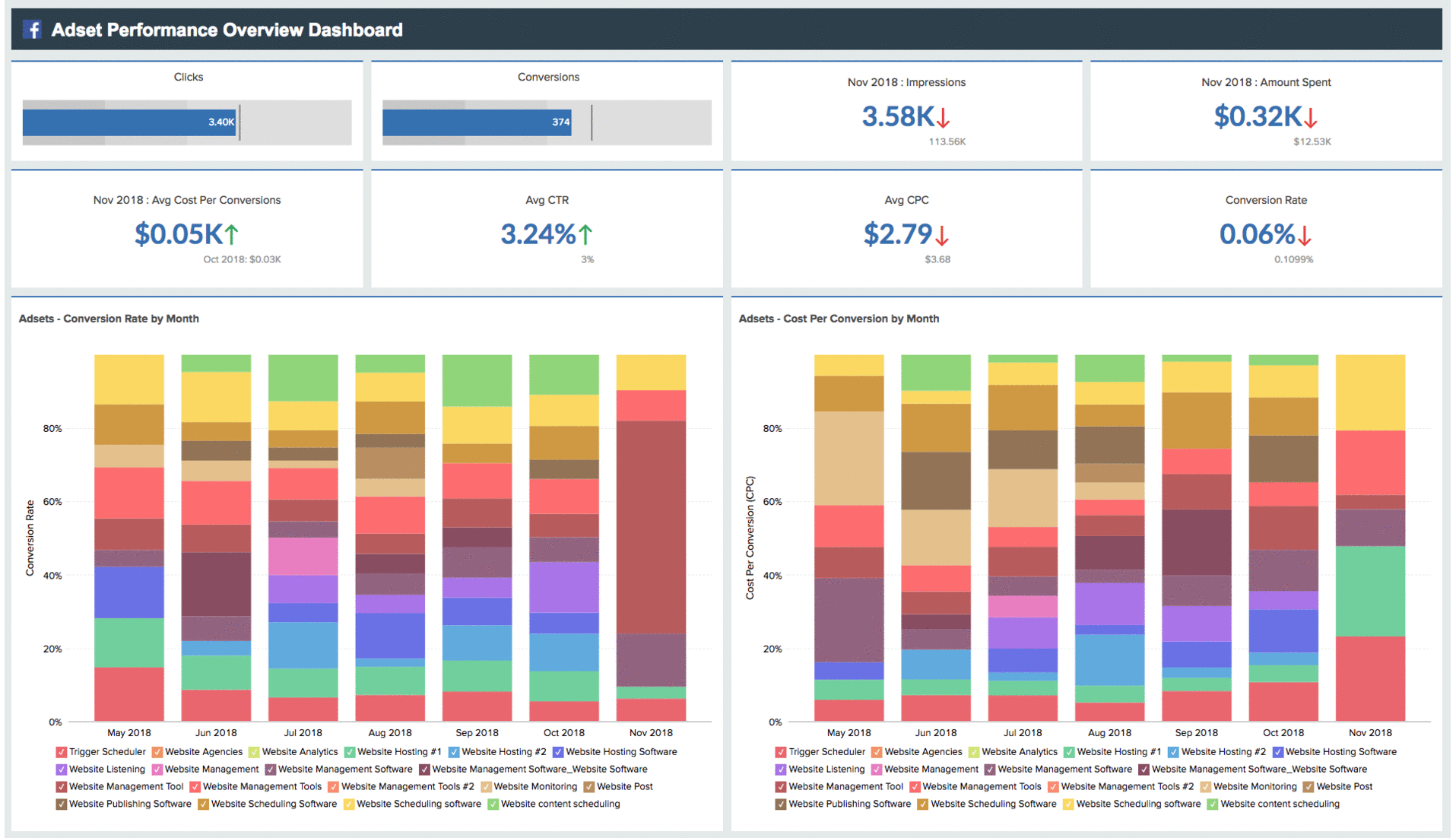
Task: Click the Facebook logo in the header
Action: 31,28
